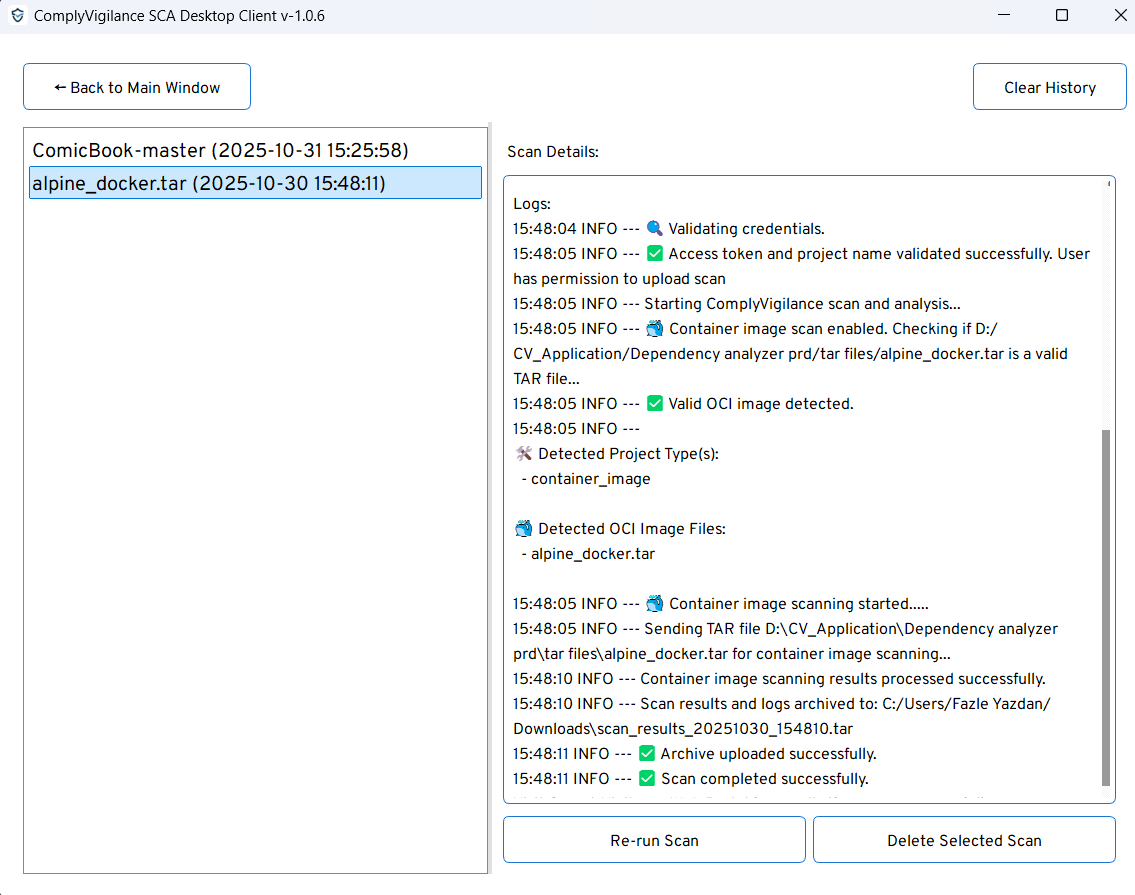
Task: Click whale icon beside Container image scanning started
Action: [x=655, y=604]
